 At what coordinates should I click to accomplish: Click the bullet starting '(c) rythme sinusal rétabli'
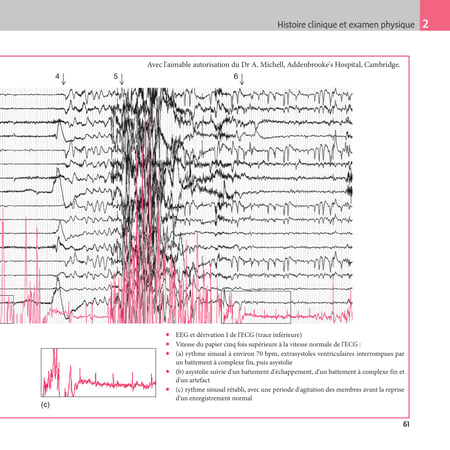click(290, 394)
